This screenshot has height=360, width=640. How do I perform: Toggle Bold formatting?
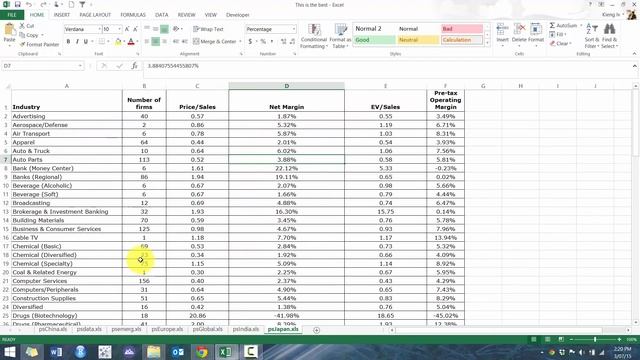[x=68, y=42]
